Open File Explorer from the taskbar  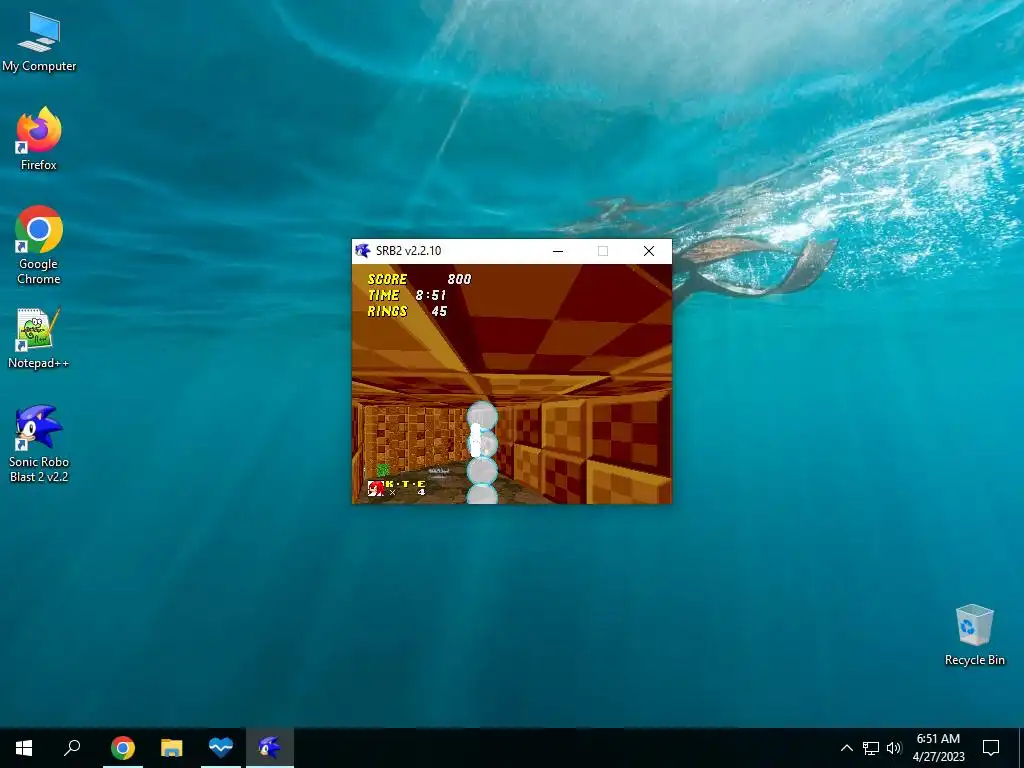click(x=172, y=748)
